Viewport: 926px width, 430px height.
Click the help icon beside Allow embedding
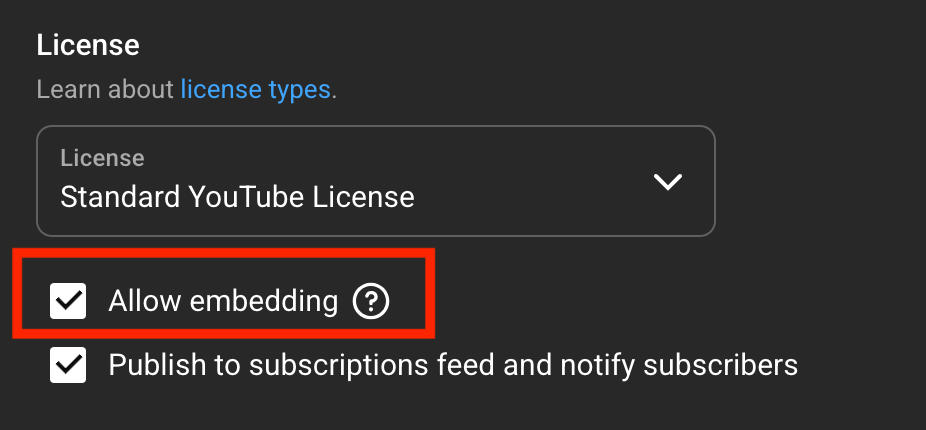pos(371,300)
